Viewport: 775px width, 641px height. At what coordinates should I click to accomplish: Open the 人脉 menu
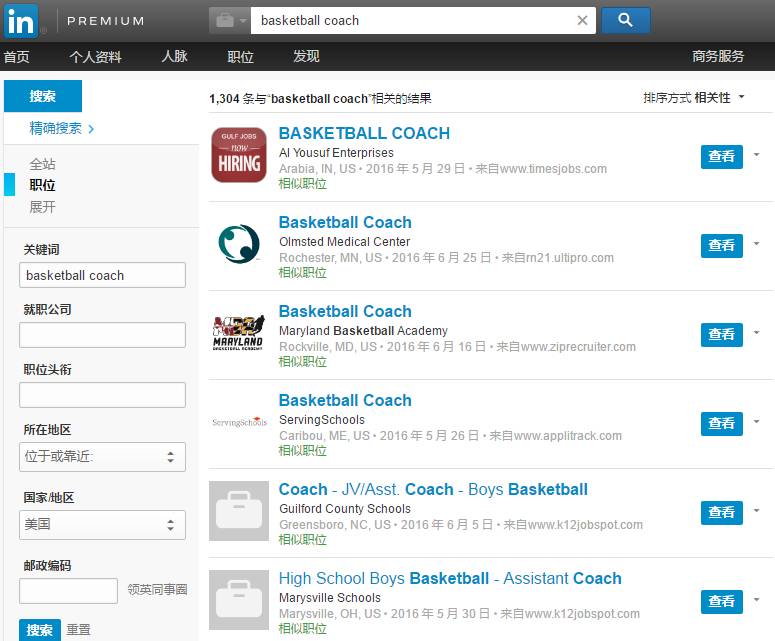[x=174, y=56]
